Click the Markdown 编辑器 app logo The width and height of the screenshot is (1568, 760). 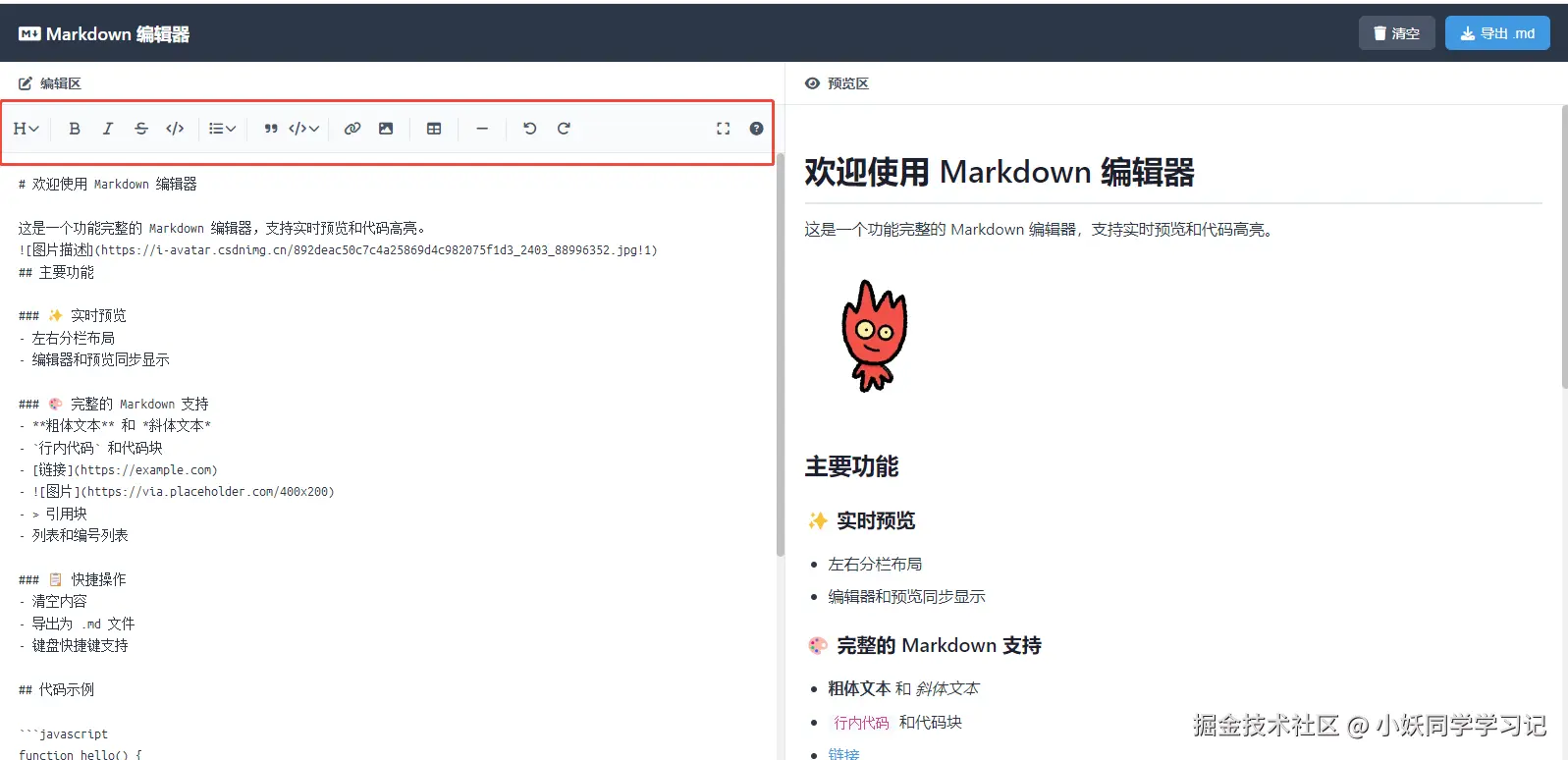[104, 34]
